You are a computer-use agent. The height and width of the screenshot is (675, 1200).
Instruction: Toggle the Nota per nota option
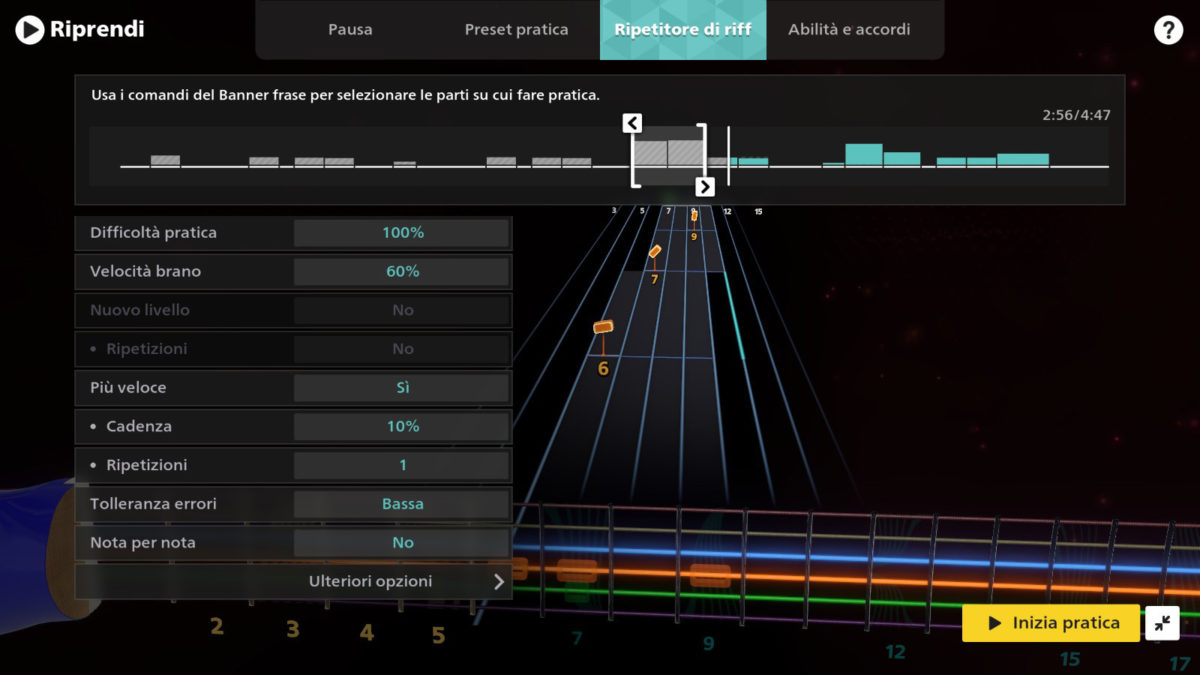[x=402, y=543]
